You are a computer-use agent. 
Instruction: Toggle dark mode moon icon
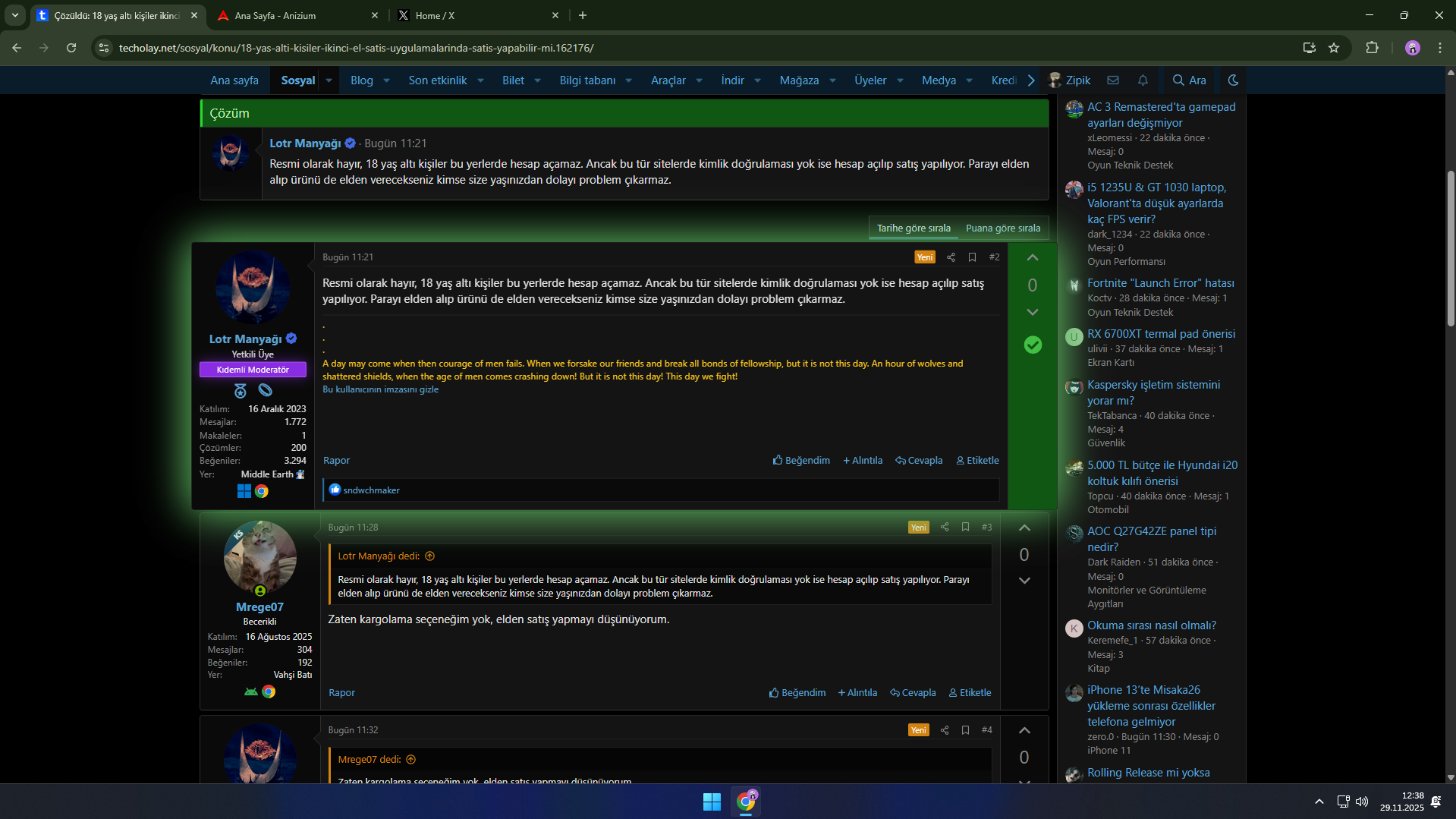point(1233,80)
